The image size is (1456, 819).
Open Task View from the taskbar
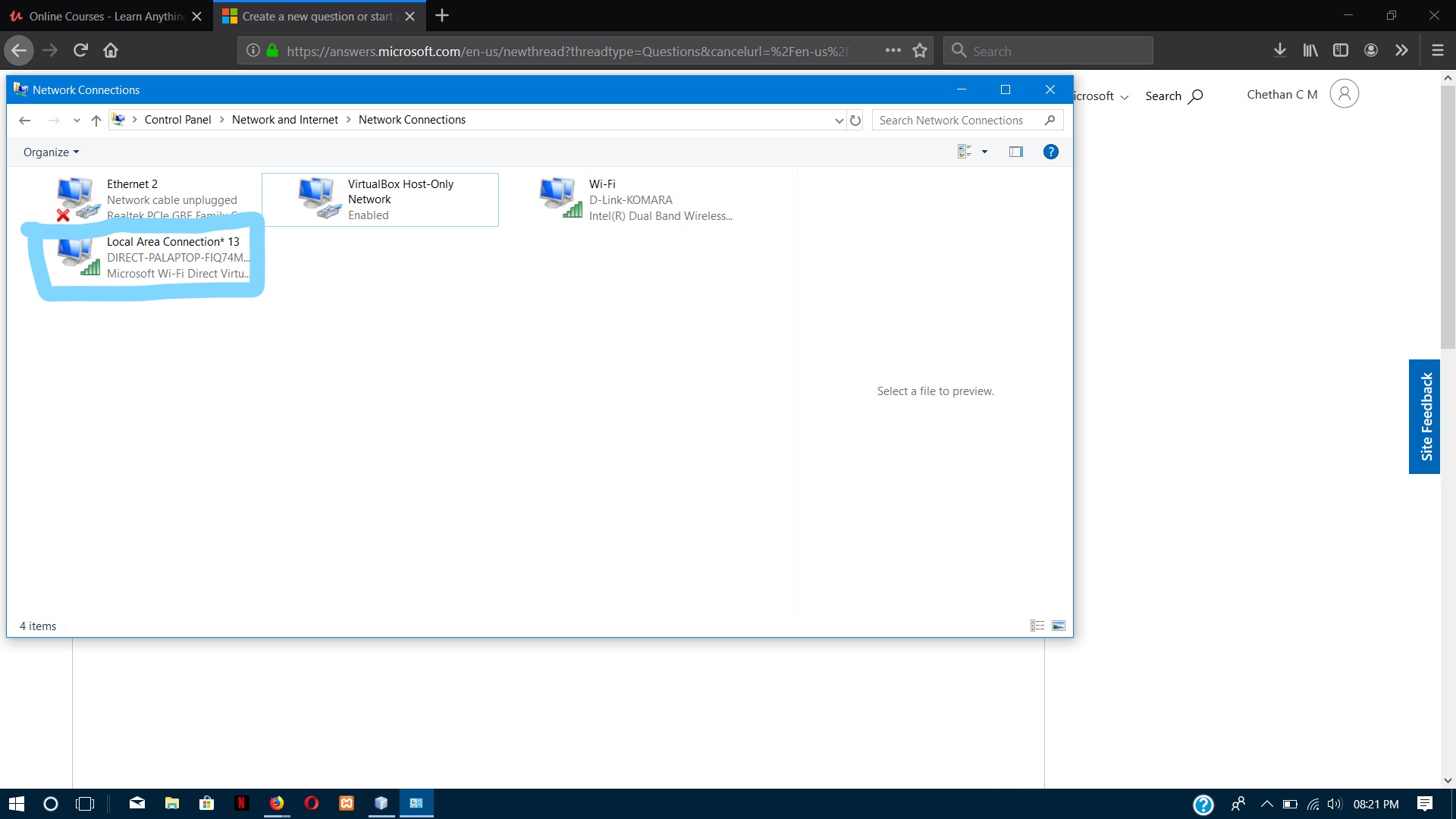[85, 804]
